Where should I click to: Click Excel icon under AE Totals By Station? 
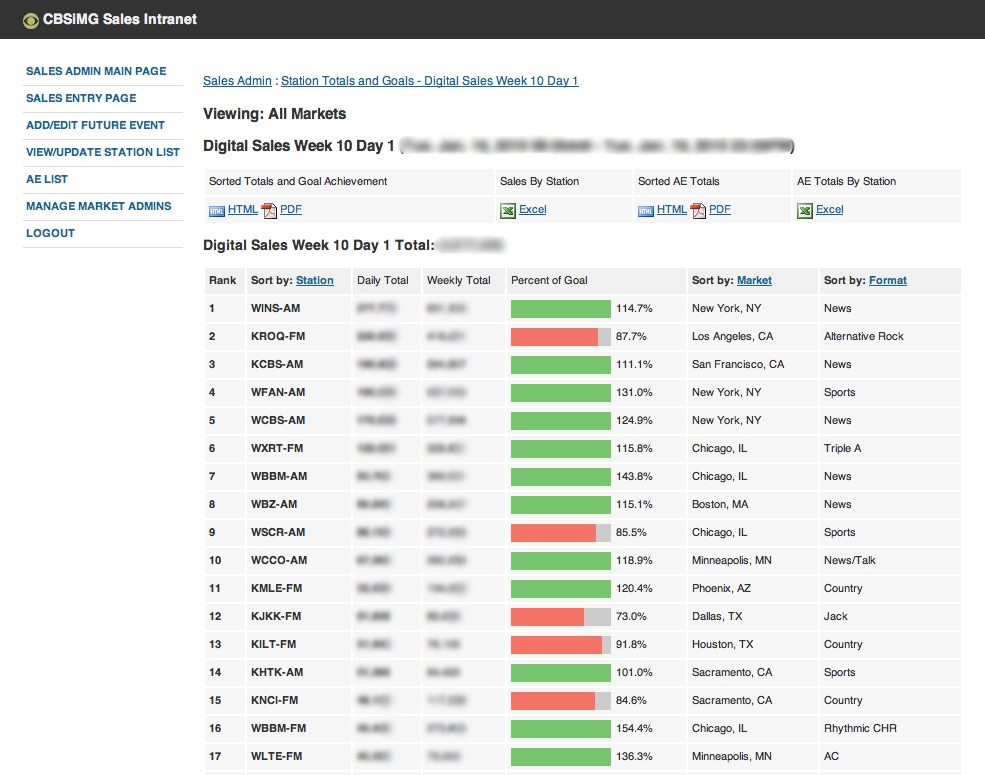tap(805, 210)
